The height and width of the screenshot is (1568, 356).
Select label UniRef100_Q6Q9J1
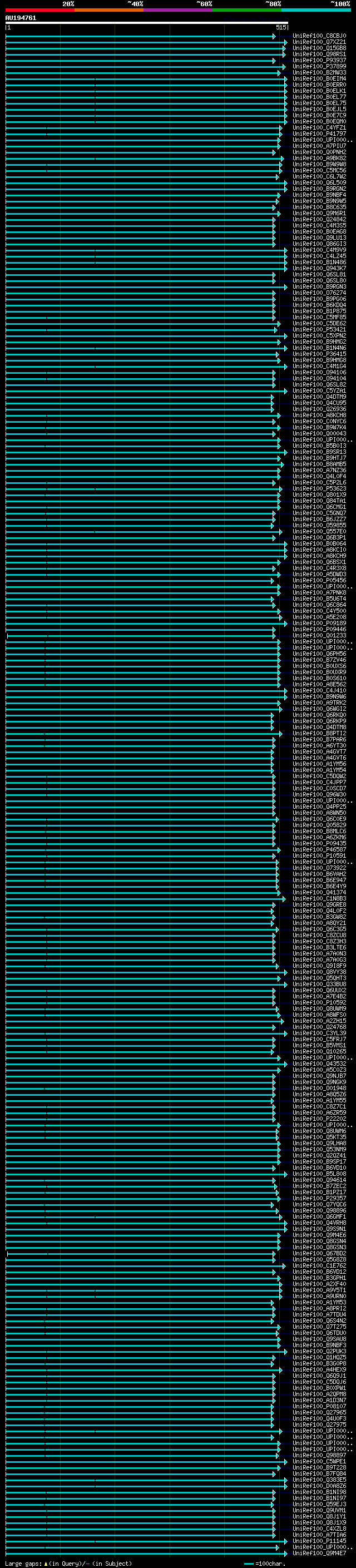click(319, 1376)
